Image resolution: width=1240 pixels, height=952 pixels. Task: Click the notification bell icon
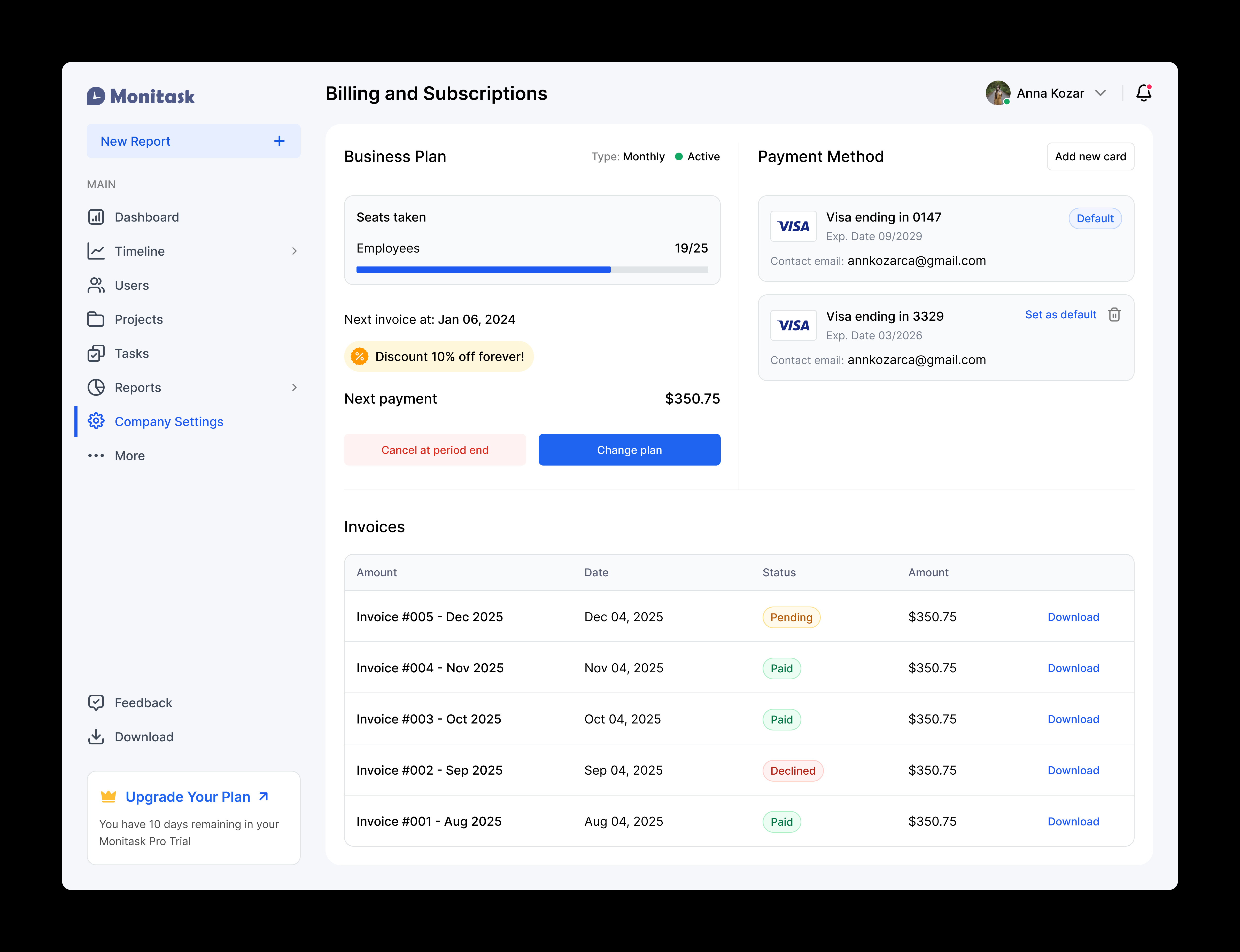[x=1144, y=93]
